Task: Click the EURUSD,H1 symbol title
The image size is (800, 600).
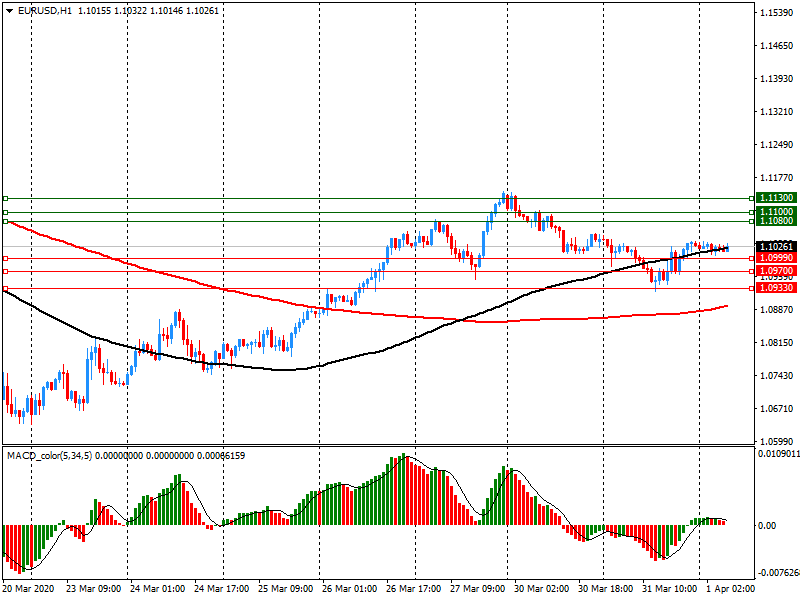Action: coord(45,11)
